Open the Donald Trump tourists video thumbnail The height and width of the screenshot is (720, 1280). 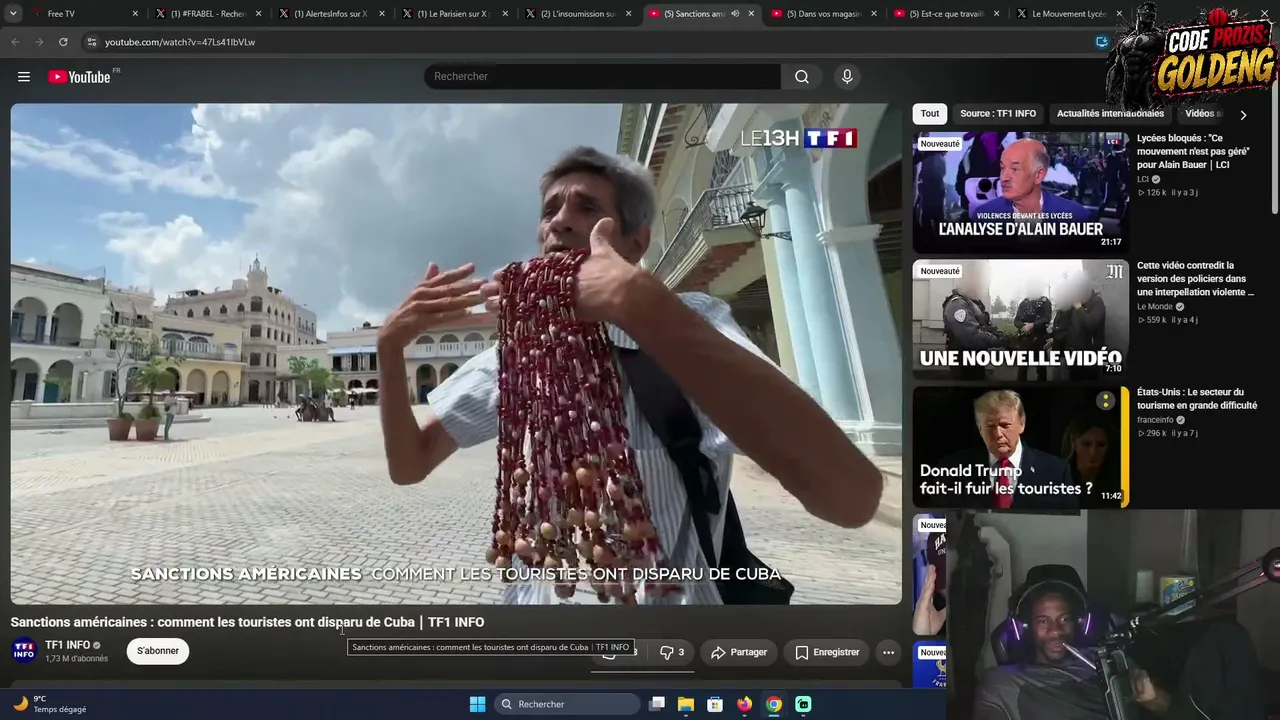(x=1020, y=446)
